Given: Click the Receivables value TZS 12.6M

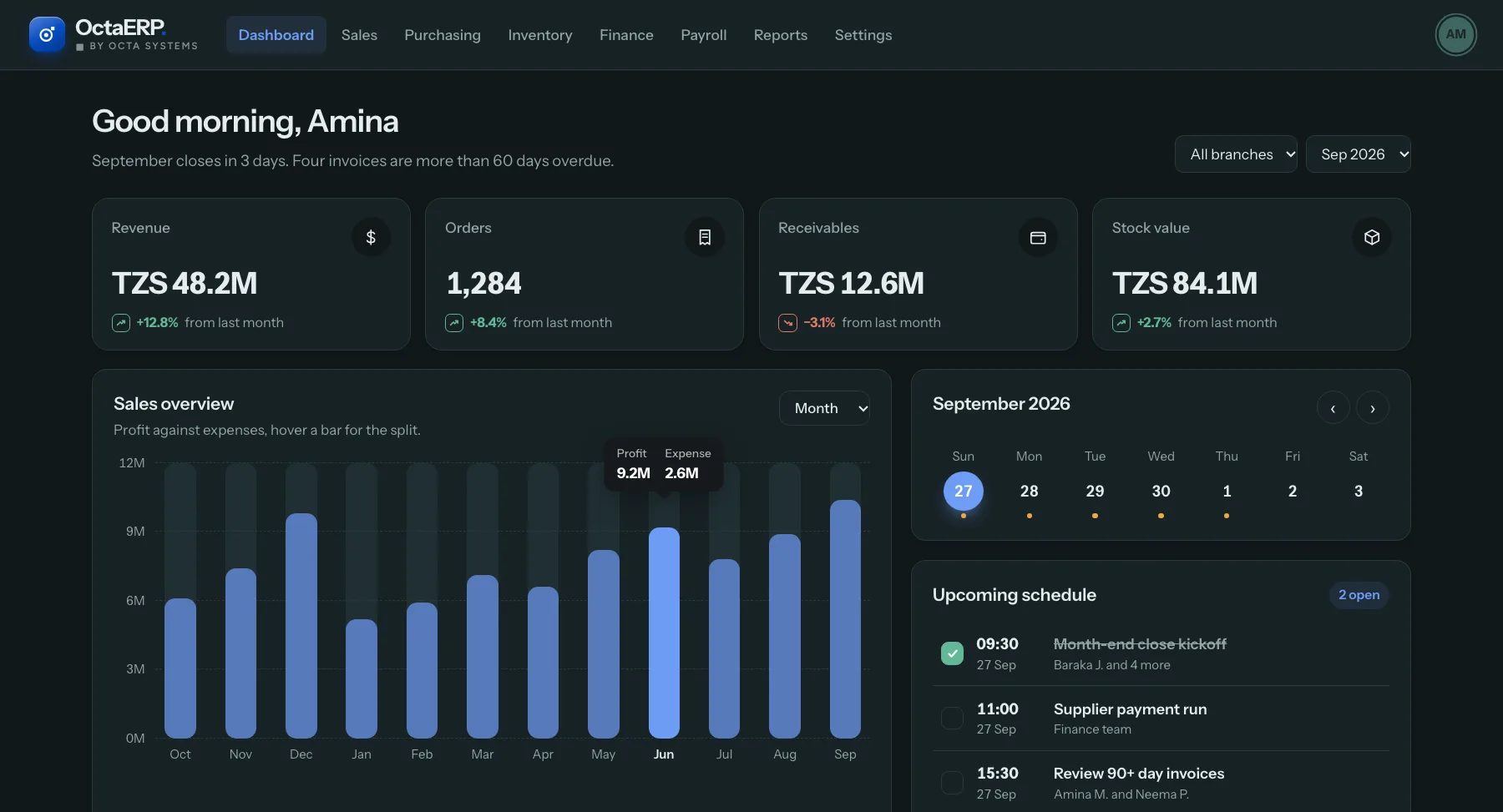Looking at the screenshot, I should click(851, 284).
